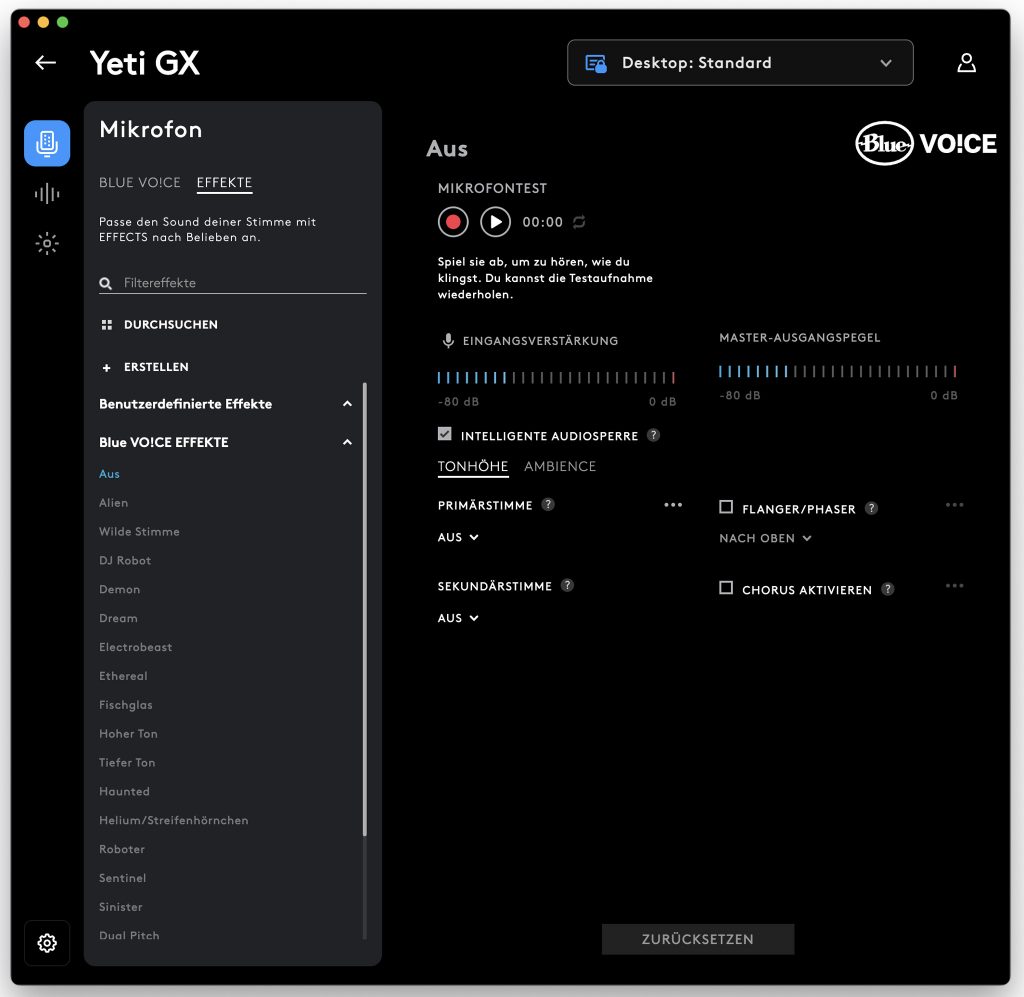Toggle the loop repeat icon
Viewport: 1024px width, 997px height.
[x=579, y=222]
